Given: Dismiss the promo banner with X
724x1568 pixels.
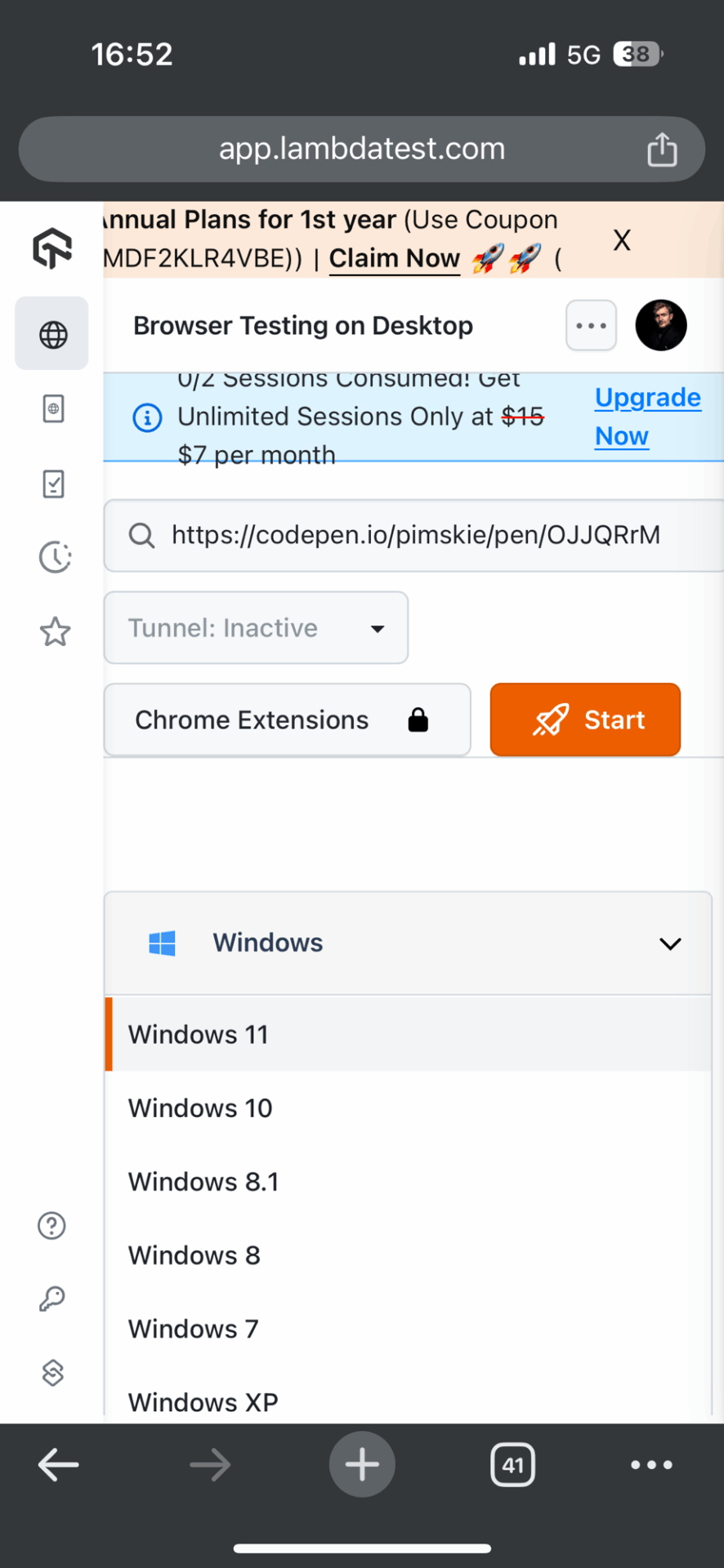Looking at the screenshot, I should (622, 241).
